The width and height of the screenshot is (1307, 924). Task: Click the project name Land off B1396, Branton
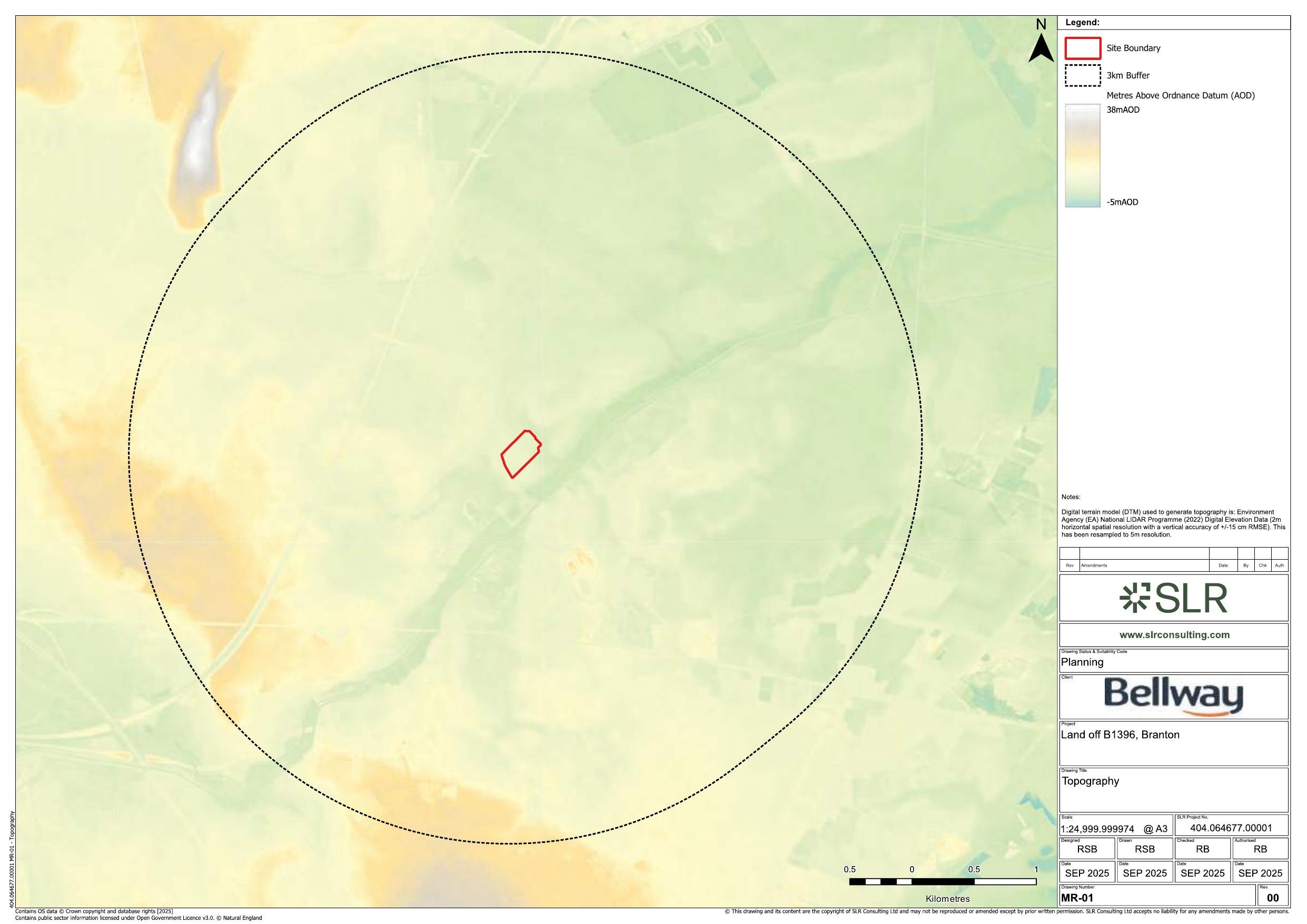point(1120,735)
